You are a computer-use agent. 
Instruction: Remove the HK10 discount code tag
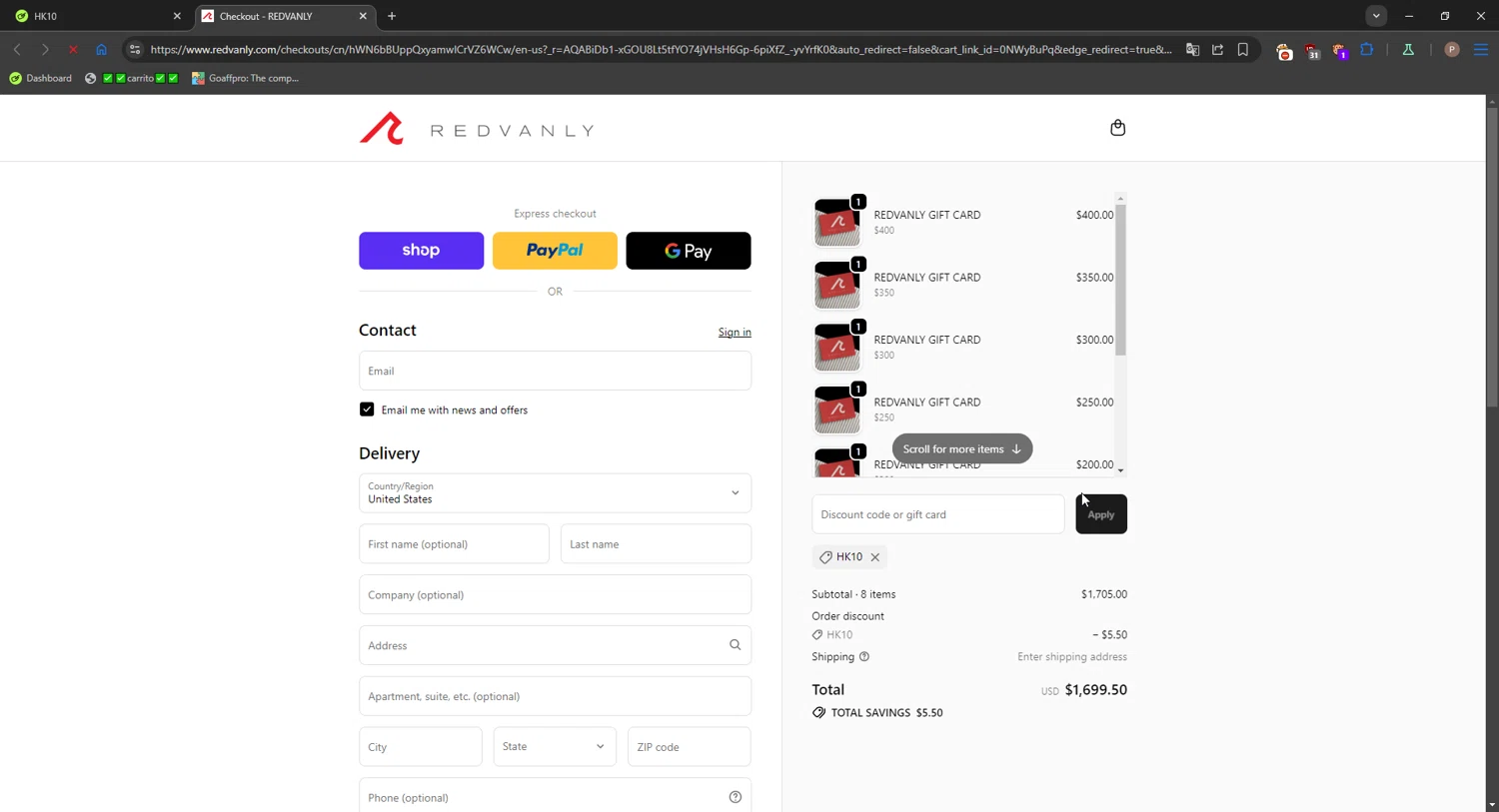(874, 557)
